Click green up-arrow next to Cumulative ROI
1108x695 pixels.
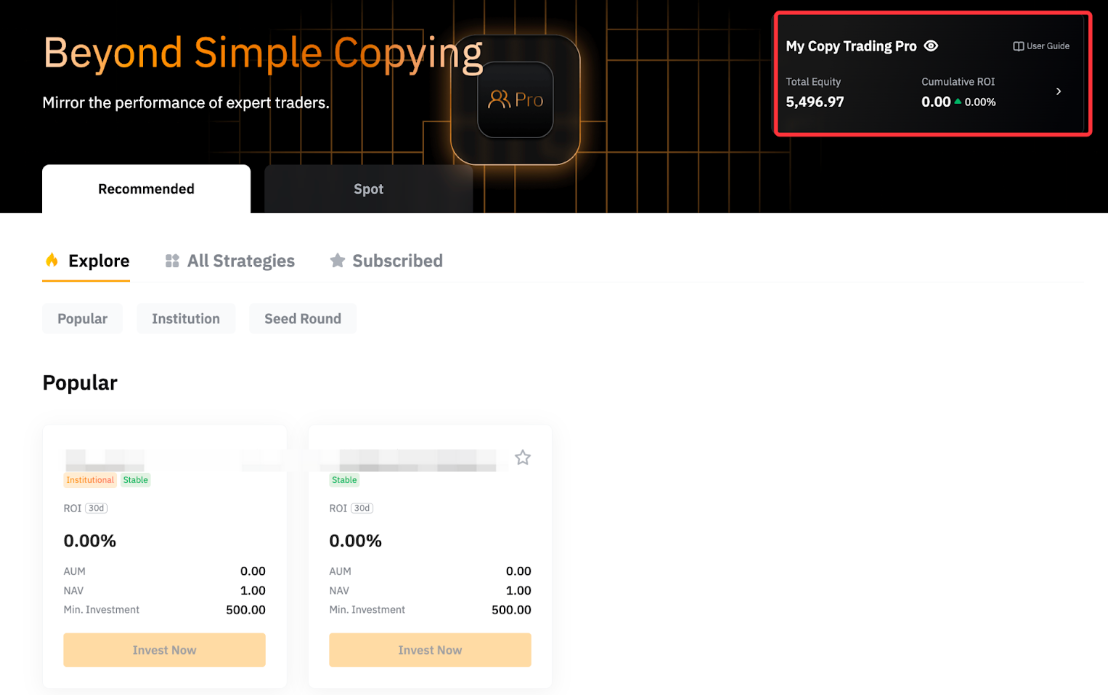(x=958, y=102)
